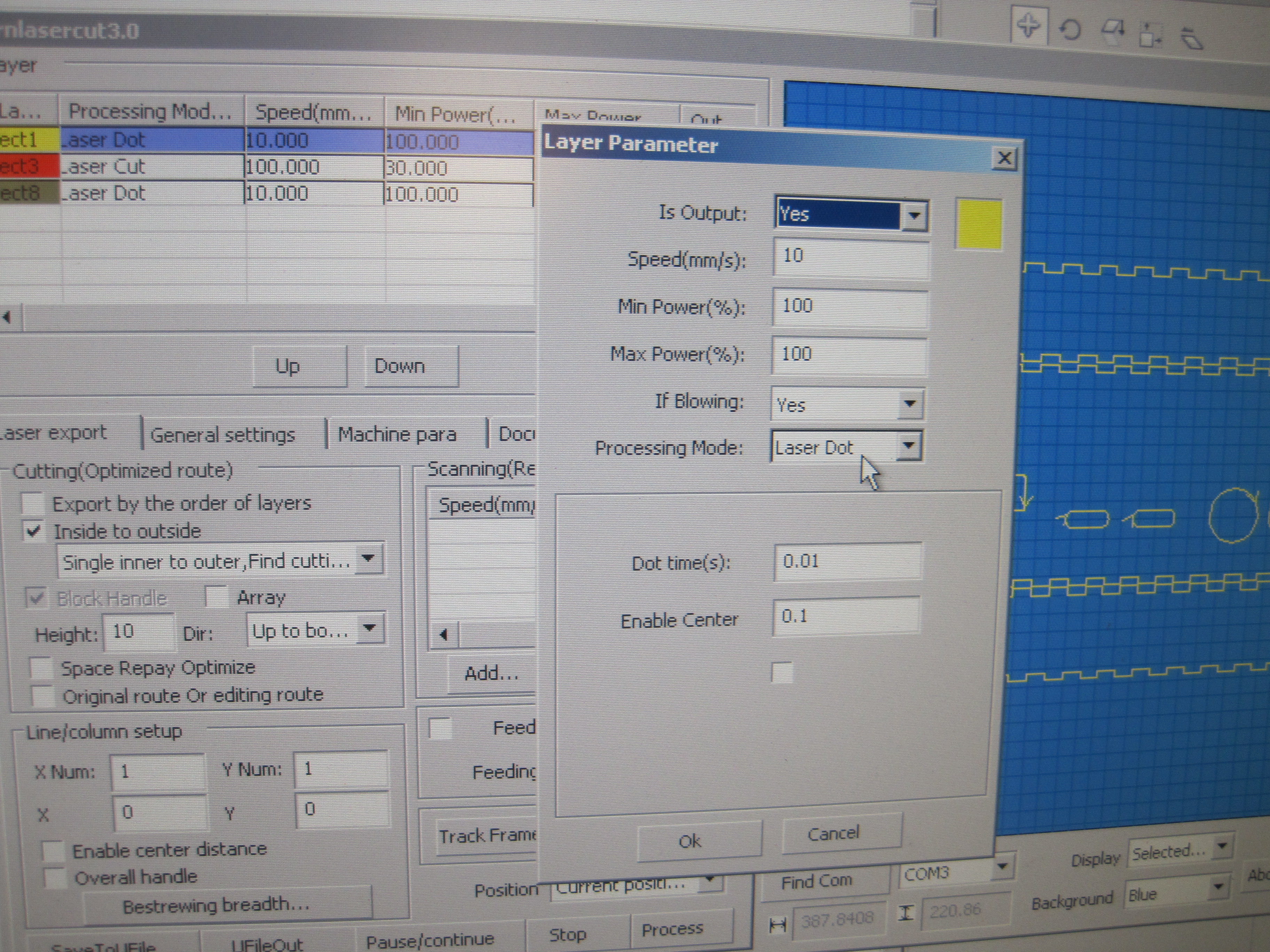Open Position 'Current positi...' dropdown
1270x952 pixels.
[x=711, y=880]
